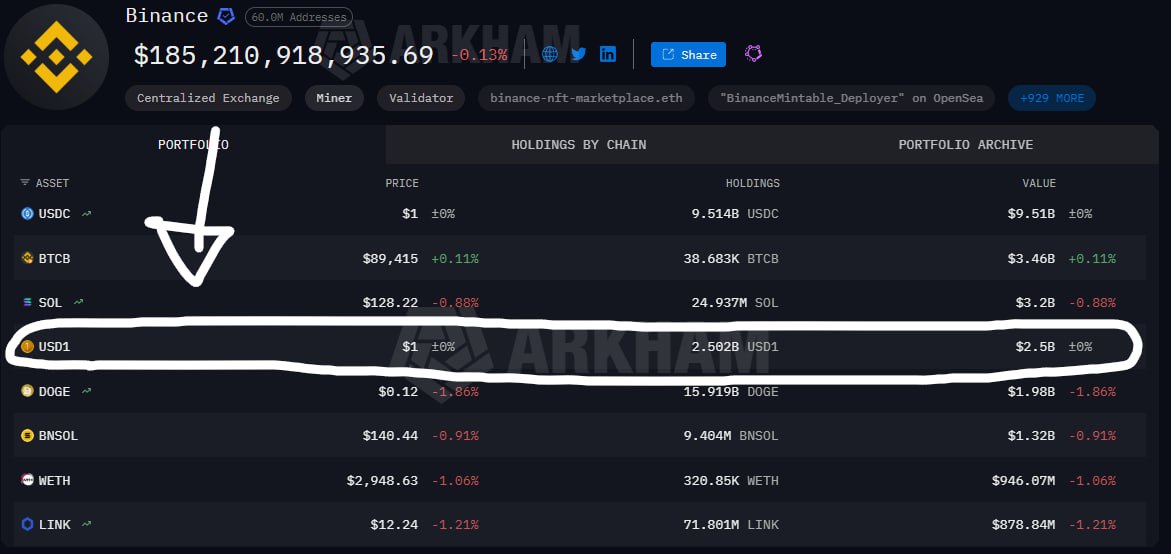Click the 24.937M SOL holdings cell

pos(735,302)
